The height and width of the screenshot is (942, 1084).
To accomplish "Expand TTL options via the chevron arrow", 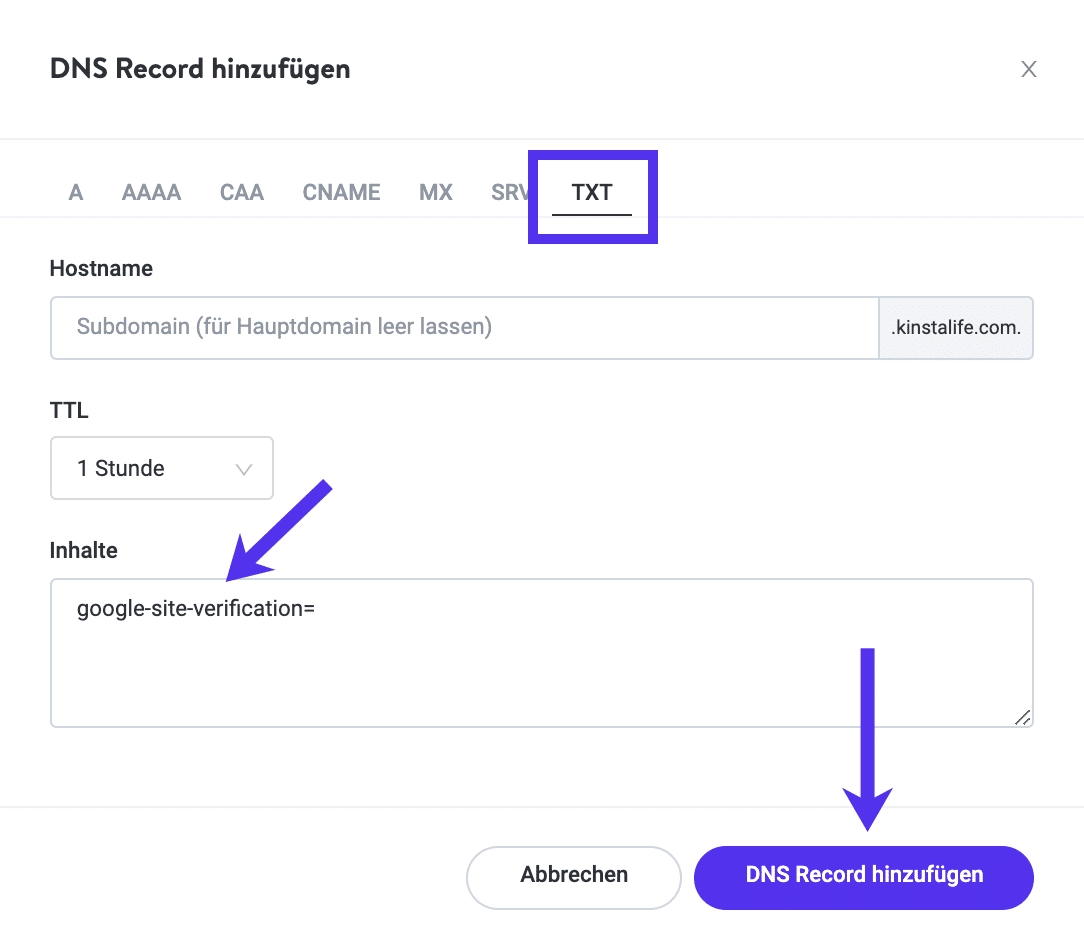I will click(243, 469).
